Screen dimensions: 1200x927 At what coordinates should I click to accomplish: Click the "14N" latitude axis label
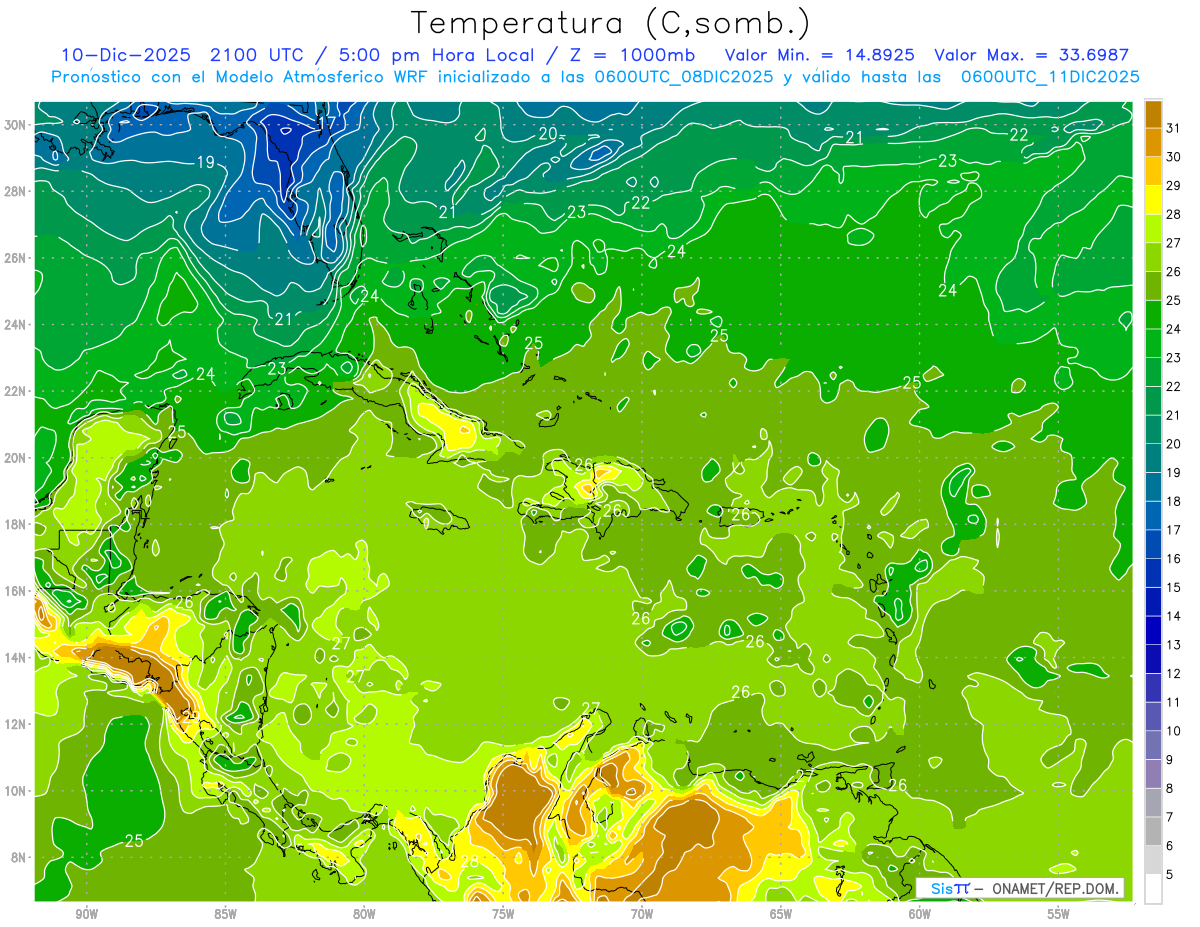pos(16,658)
